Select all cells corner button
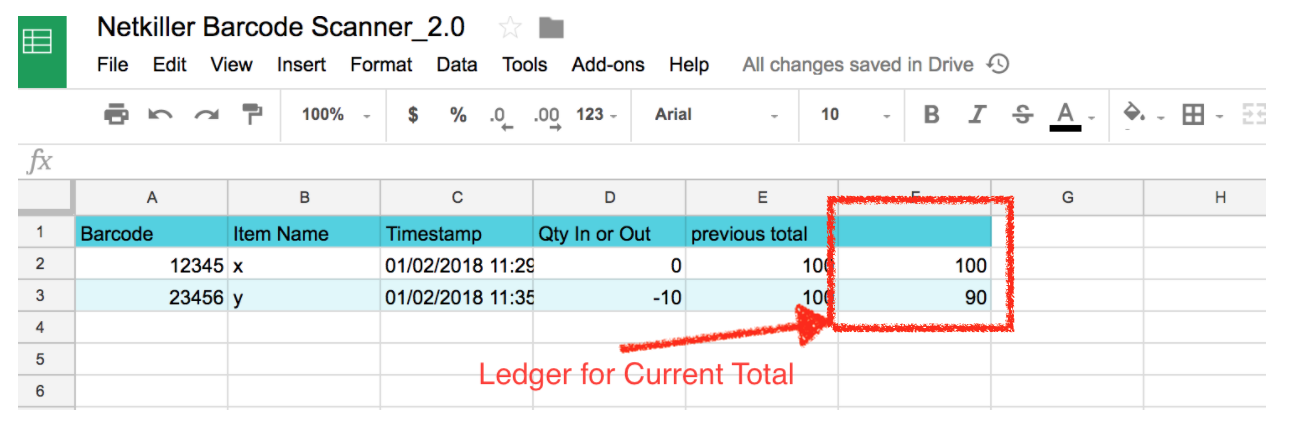This screenshot has height=428, width=1298. tap(46, 197)
